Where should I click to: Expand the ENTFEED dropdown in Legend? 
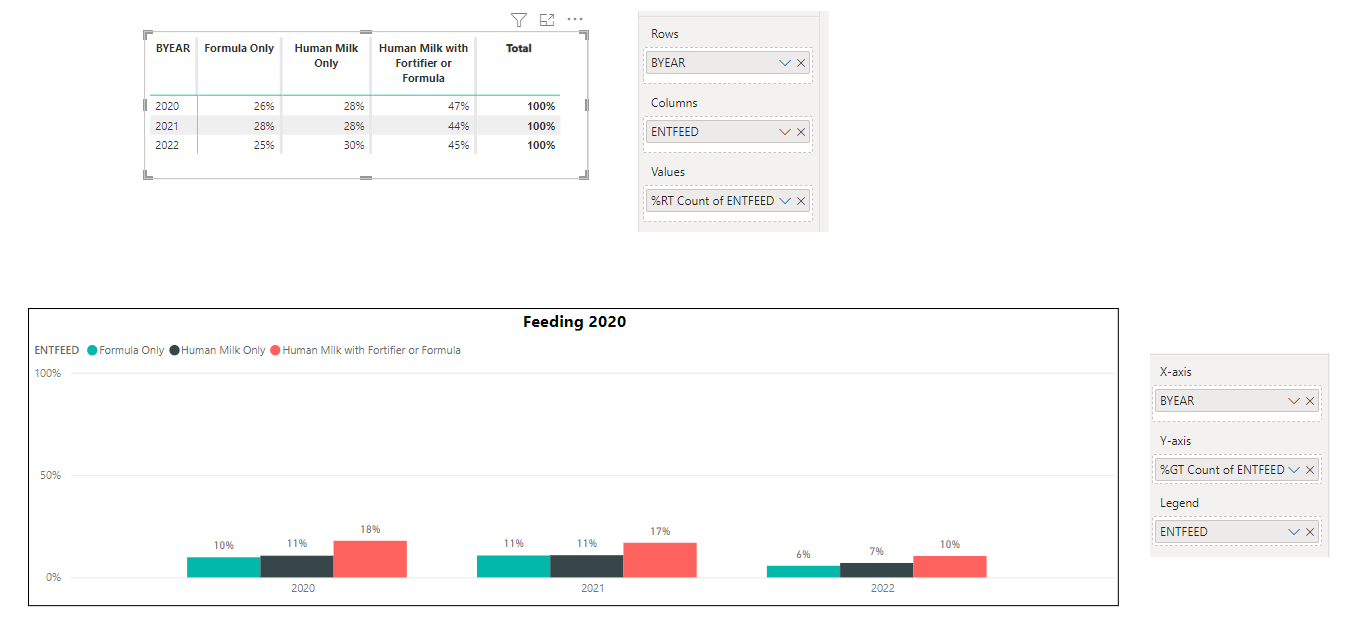pyautogui.click(x=1294, y=532)
